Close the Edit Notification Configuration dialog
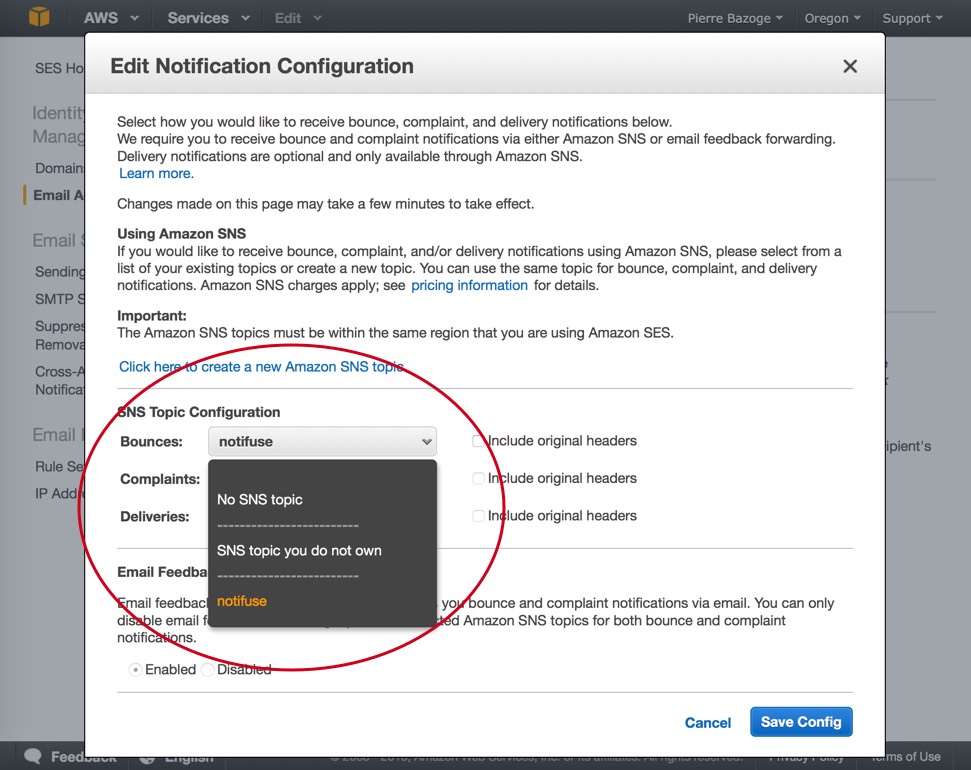 [x=850, y=66]
